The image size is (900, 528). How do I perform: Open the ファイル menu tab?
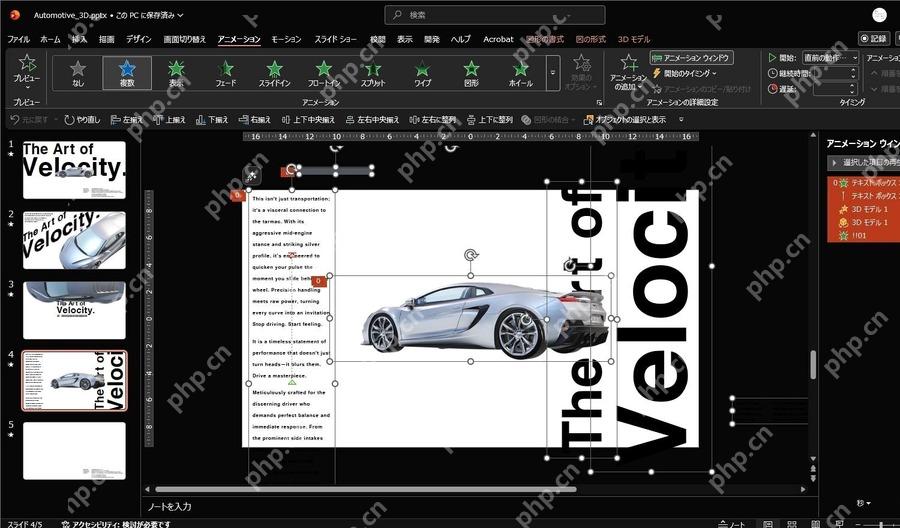(x=18, y=39)
